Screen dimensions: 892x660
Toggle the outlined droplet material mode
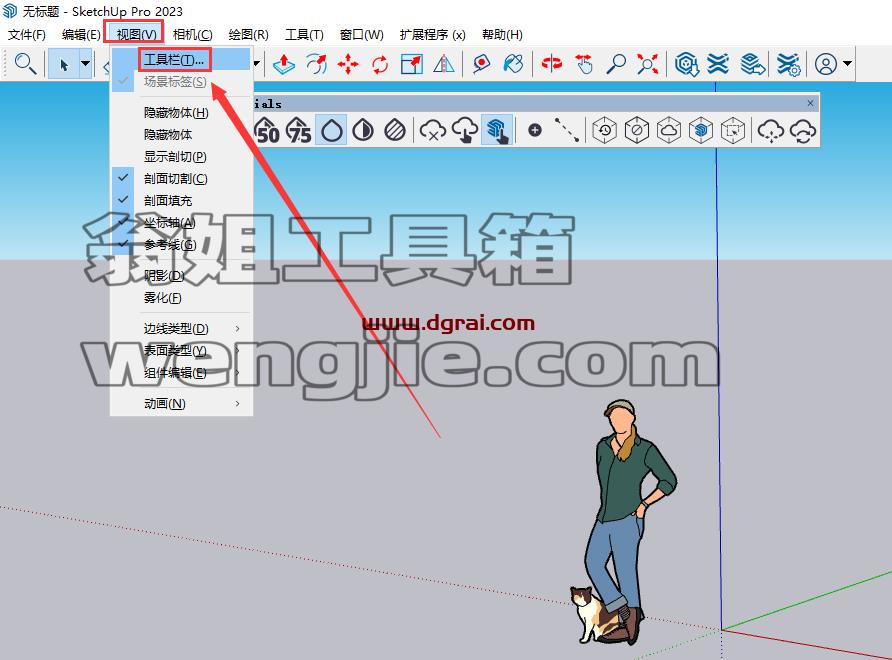coord(332,130)
